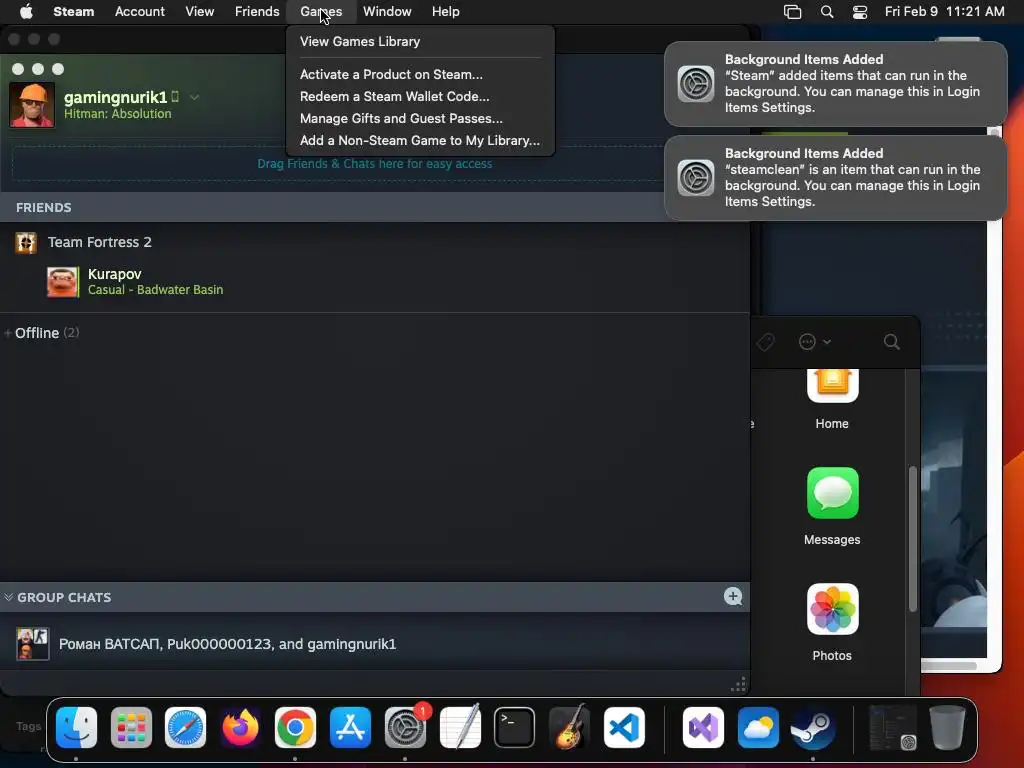
Task: Create a new group chat with plus icon
Action: click(733, 596)
